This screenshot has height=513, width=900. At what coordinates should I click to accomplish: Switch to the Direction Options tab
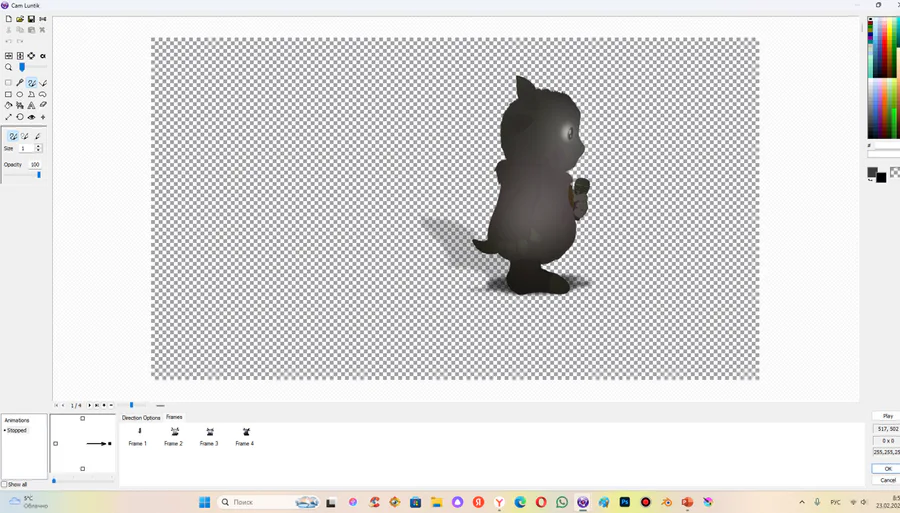pos(141,418)
